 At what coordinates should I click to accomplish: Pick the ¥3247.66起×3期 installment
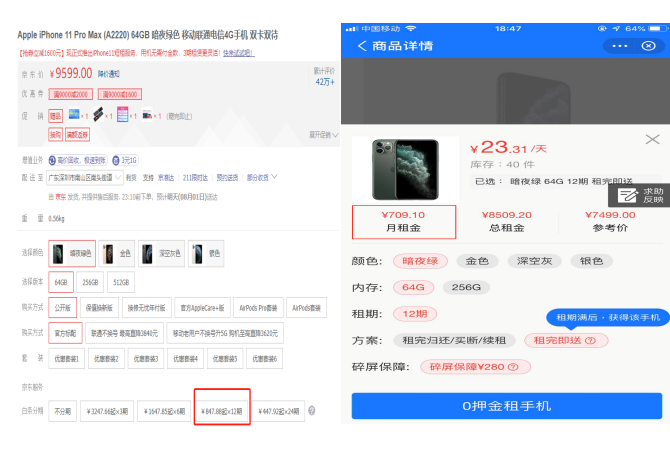[x=107, y=411]
